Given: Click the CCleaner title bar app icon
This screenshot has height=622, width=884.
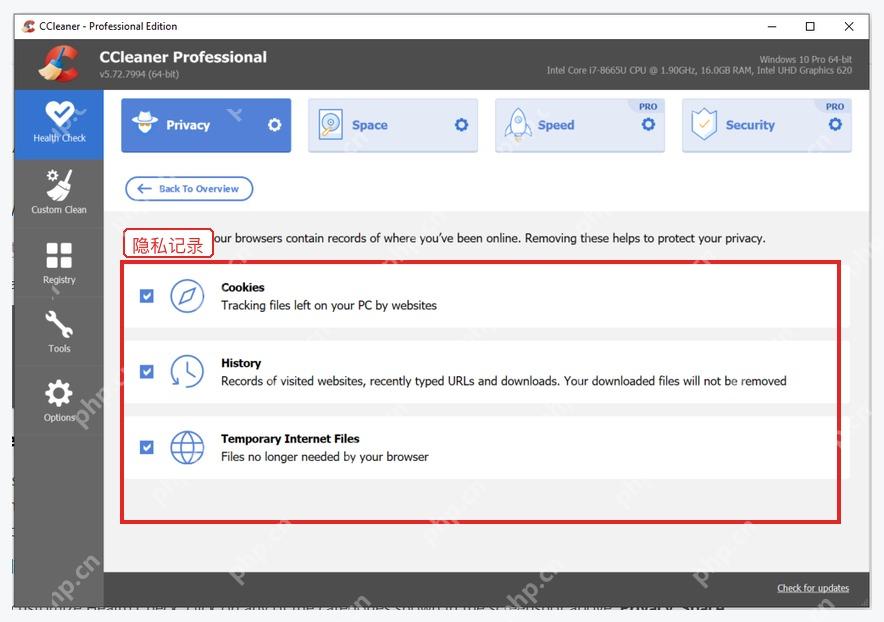Looking at the screenshot, I should point(29,26).
